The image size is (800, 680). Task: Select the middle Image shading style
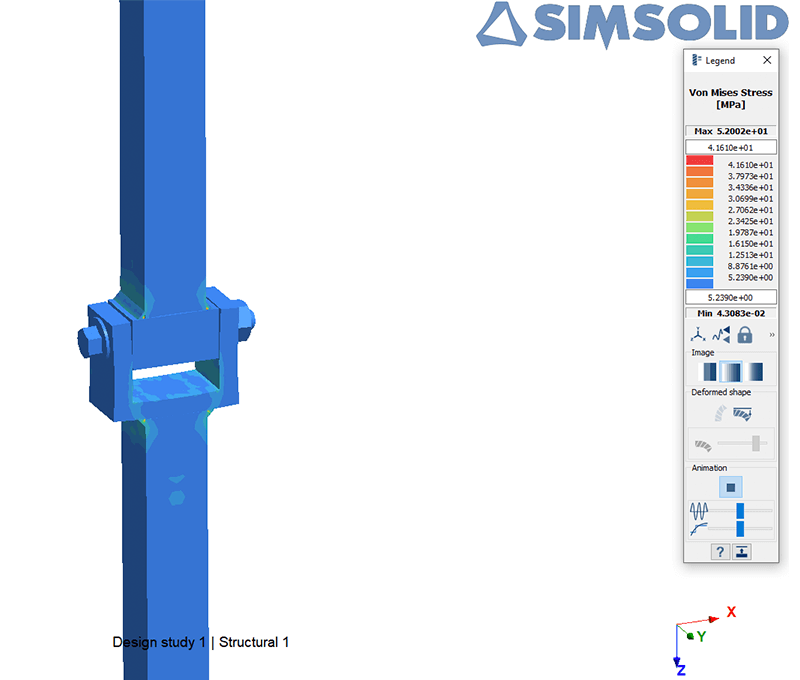click(731, 371)
